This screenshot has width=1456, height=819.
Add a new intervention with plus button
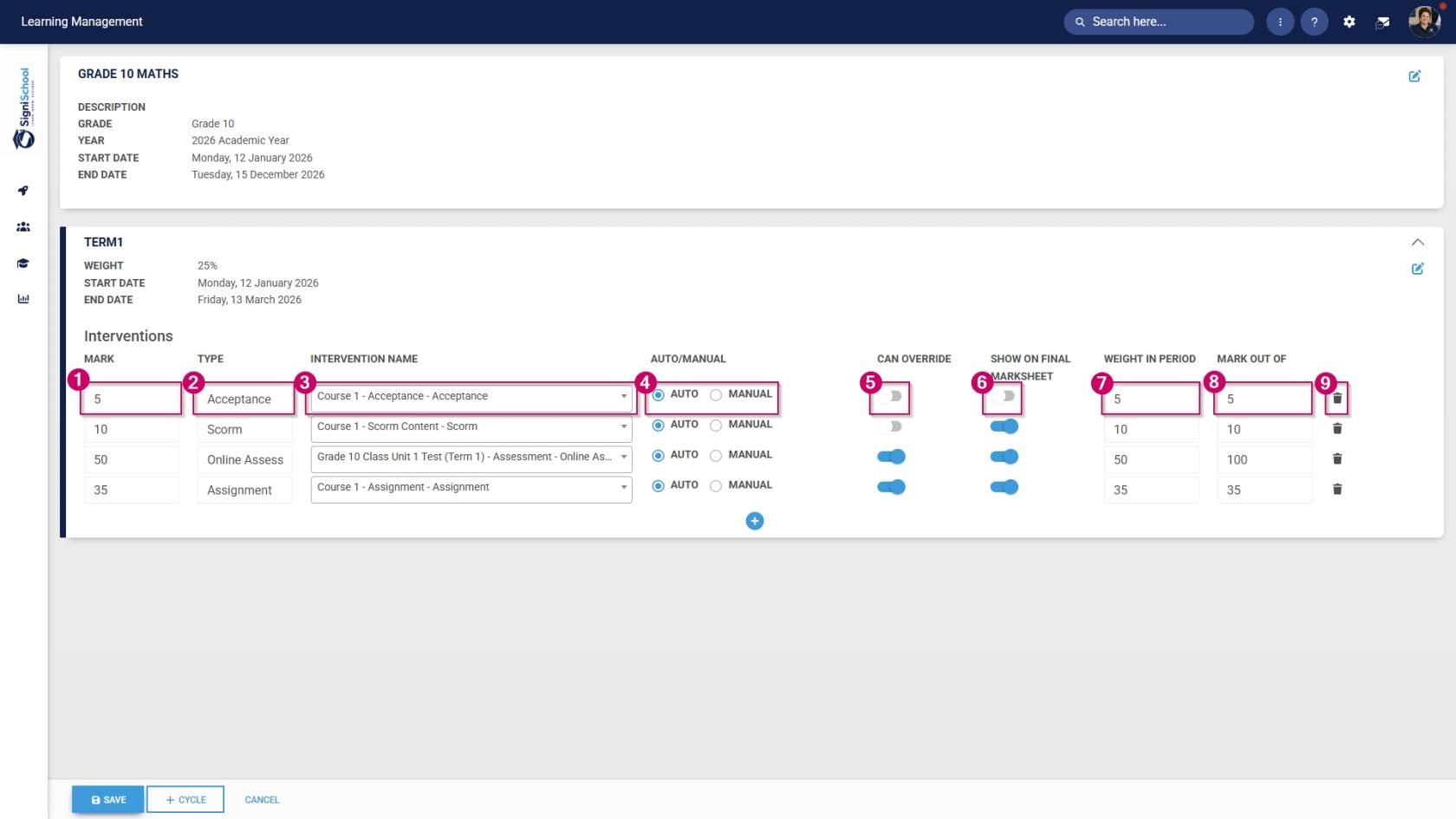755,521
